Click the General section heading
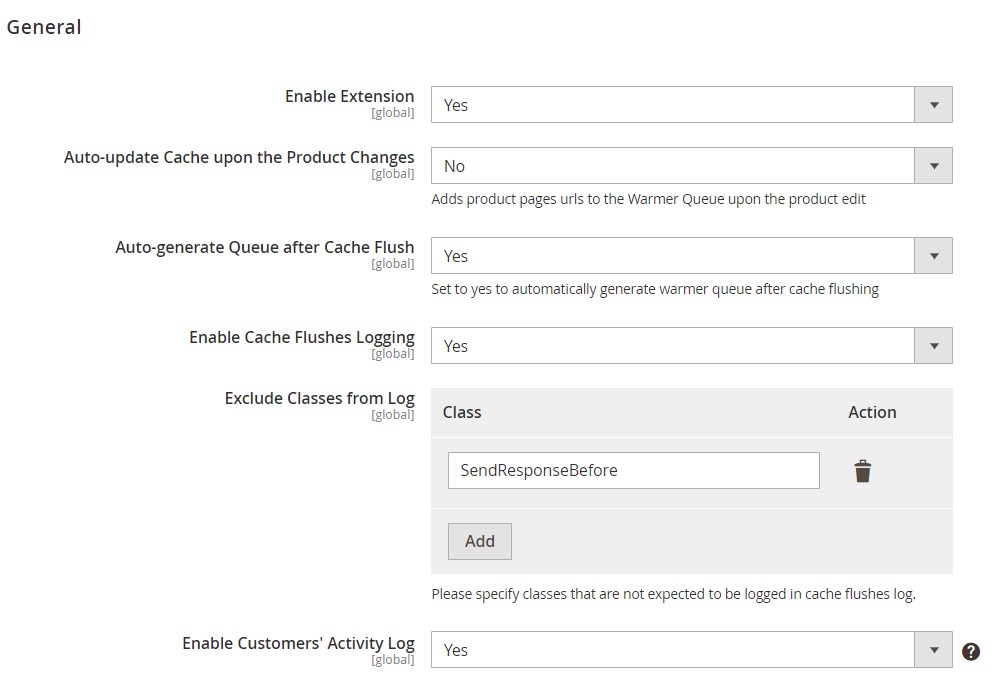Viewport: 993px width, 685px height. tap(44, 27)
